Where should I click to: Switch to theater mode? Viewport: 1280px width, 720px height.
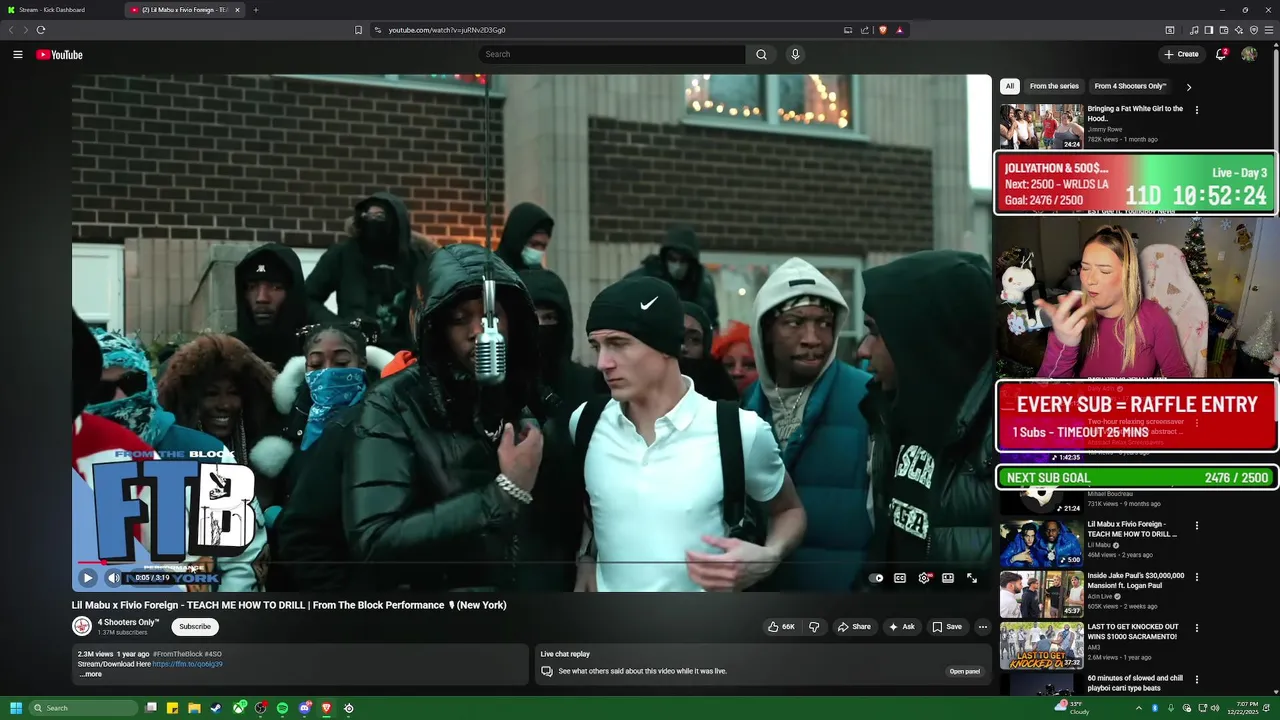[948, 578]
